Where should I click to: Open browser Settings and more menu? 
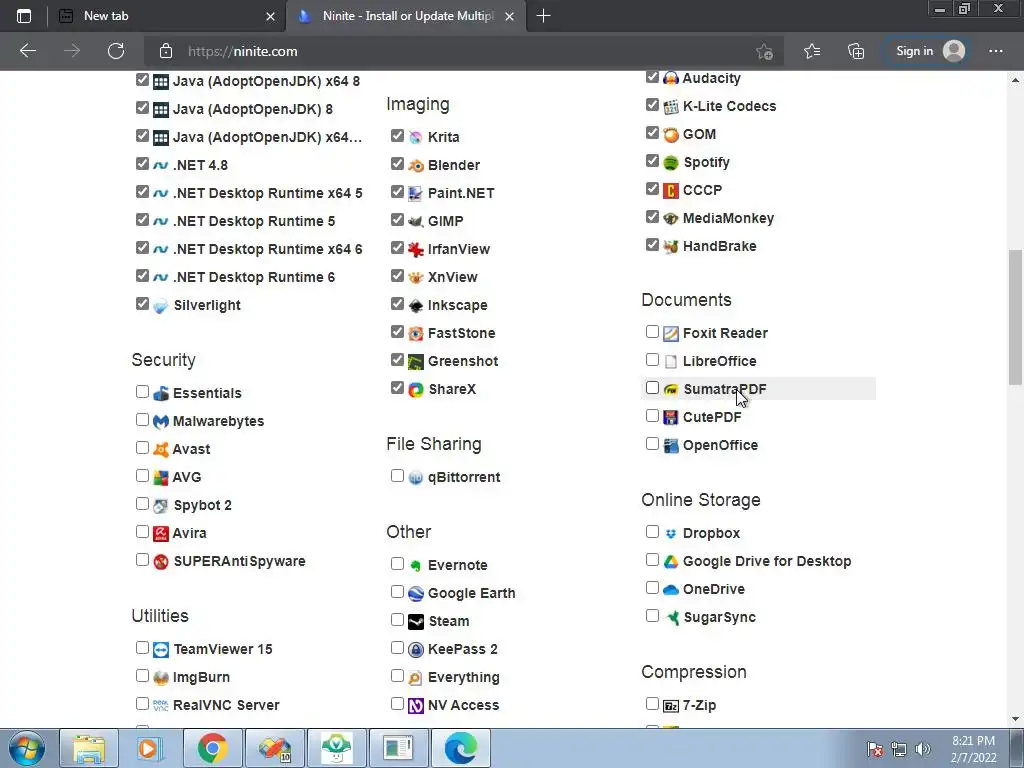[x=995, y=51]
